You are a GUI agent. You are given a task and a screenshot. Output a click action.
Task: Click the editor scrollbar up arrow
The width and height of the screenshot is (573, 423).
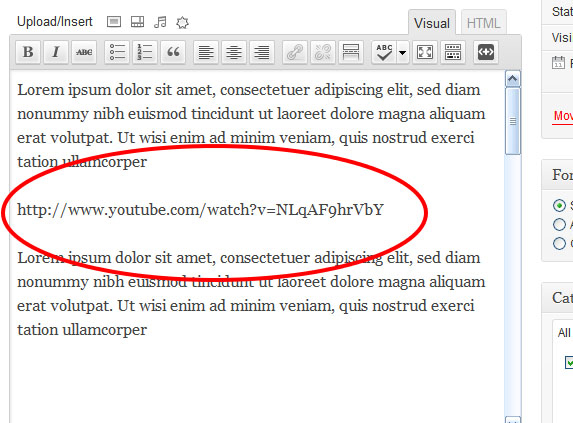point(513,79)
